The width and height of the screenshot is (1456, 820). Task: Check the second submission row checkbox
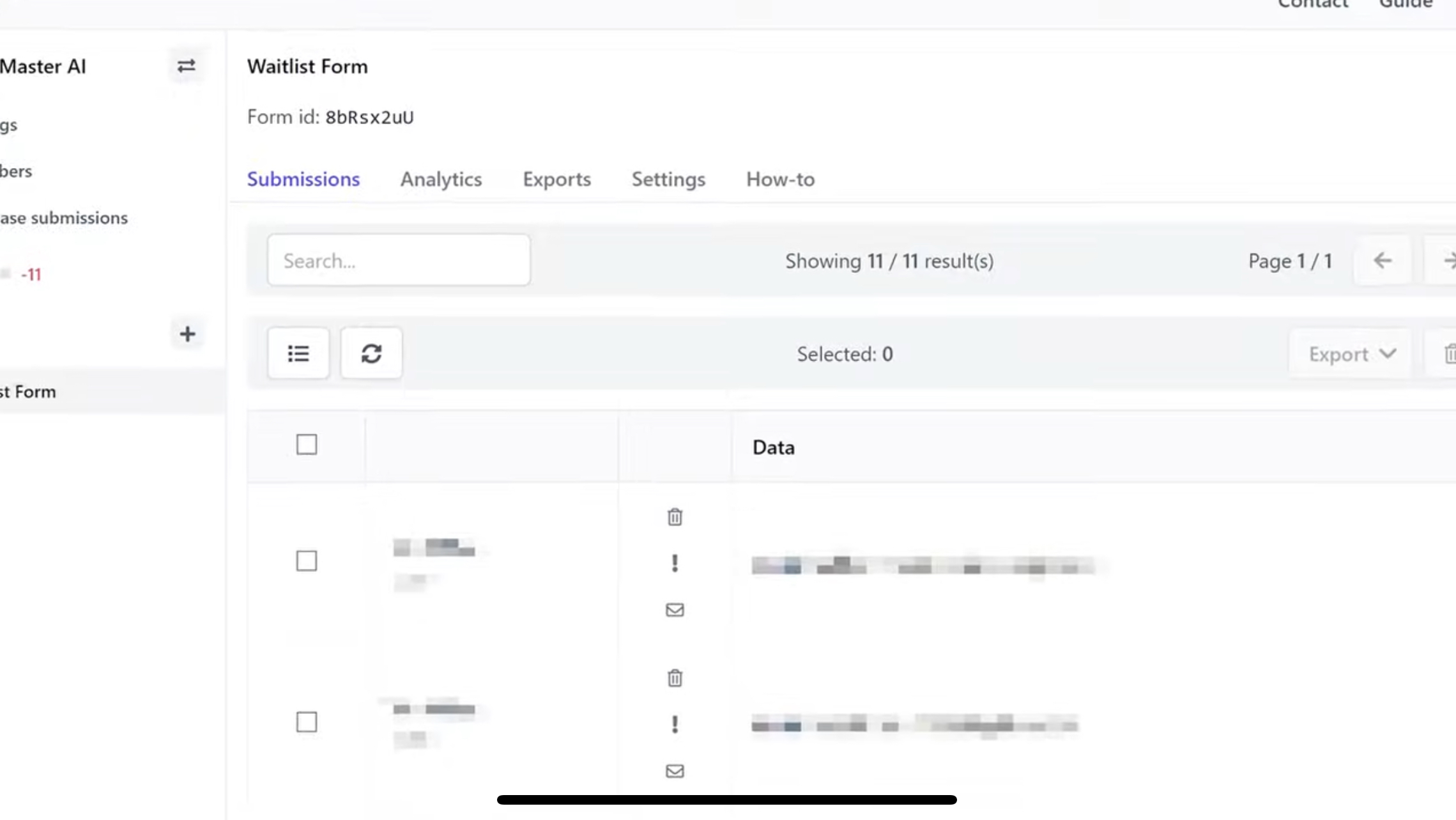tap(307, 722)
